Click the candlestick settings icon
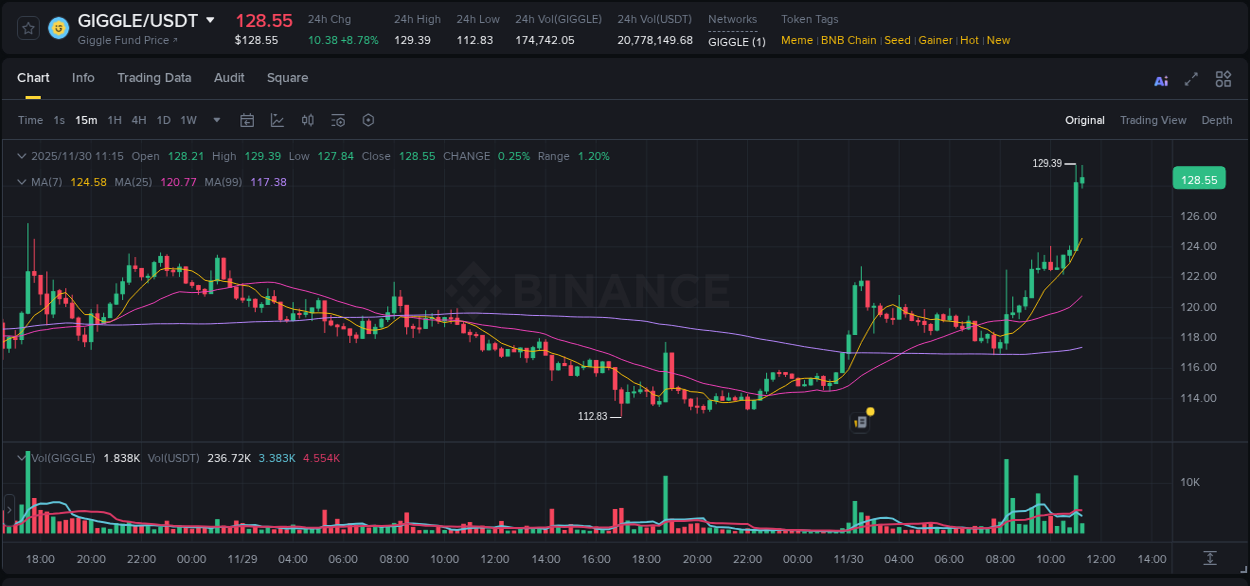Viewport: 1250px width, 586px height. coord(307,119)
